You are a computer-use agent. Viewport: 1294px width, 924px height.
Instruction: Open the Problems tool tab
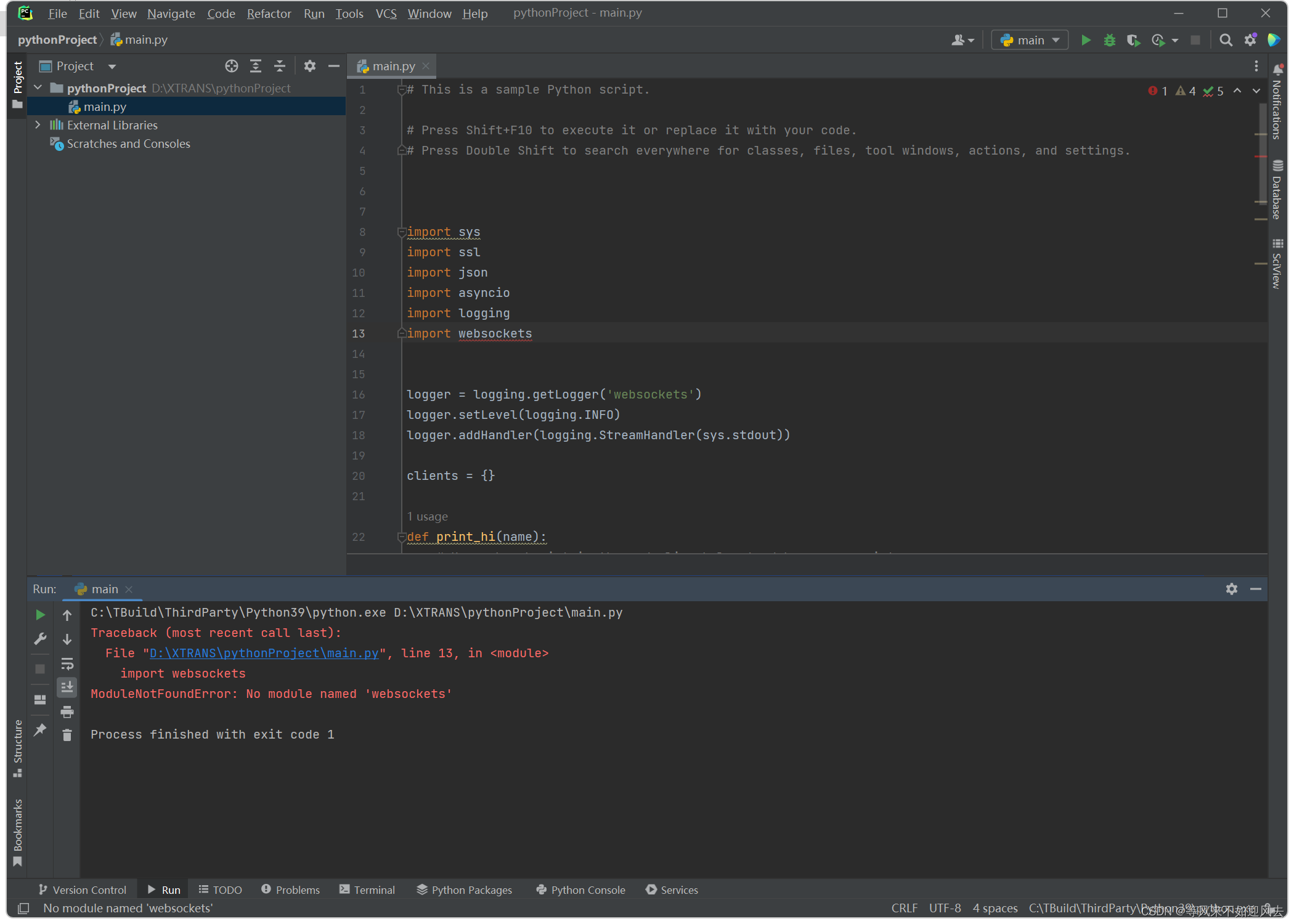290,890
